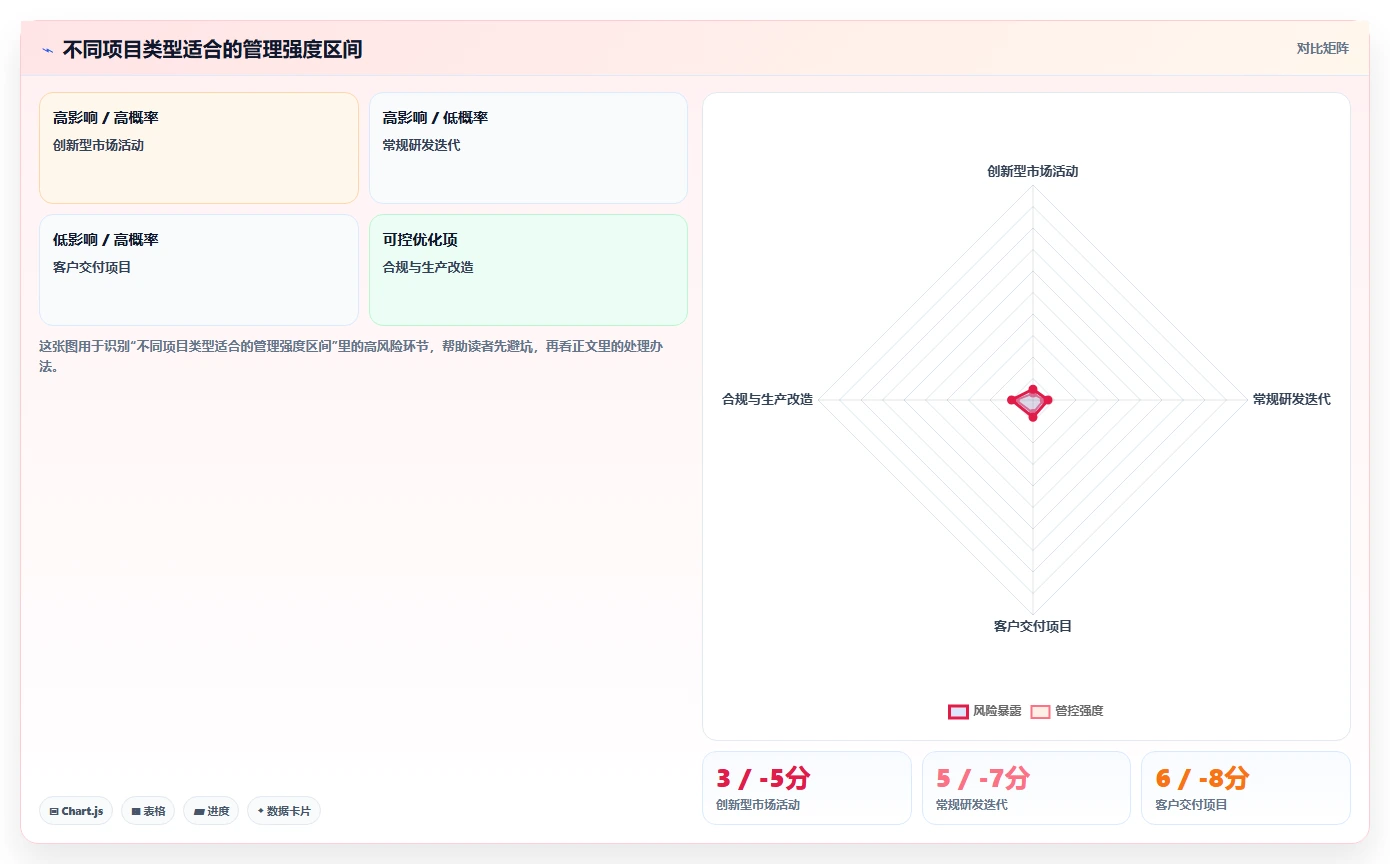The height and width of the screenshot is (864, 1390).
Task: Open the 可控优化项 card
Action: [x=528, y=270]
